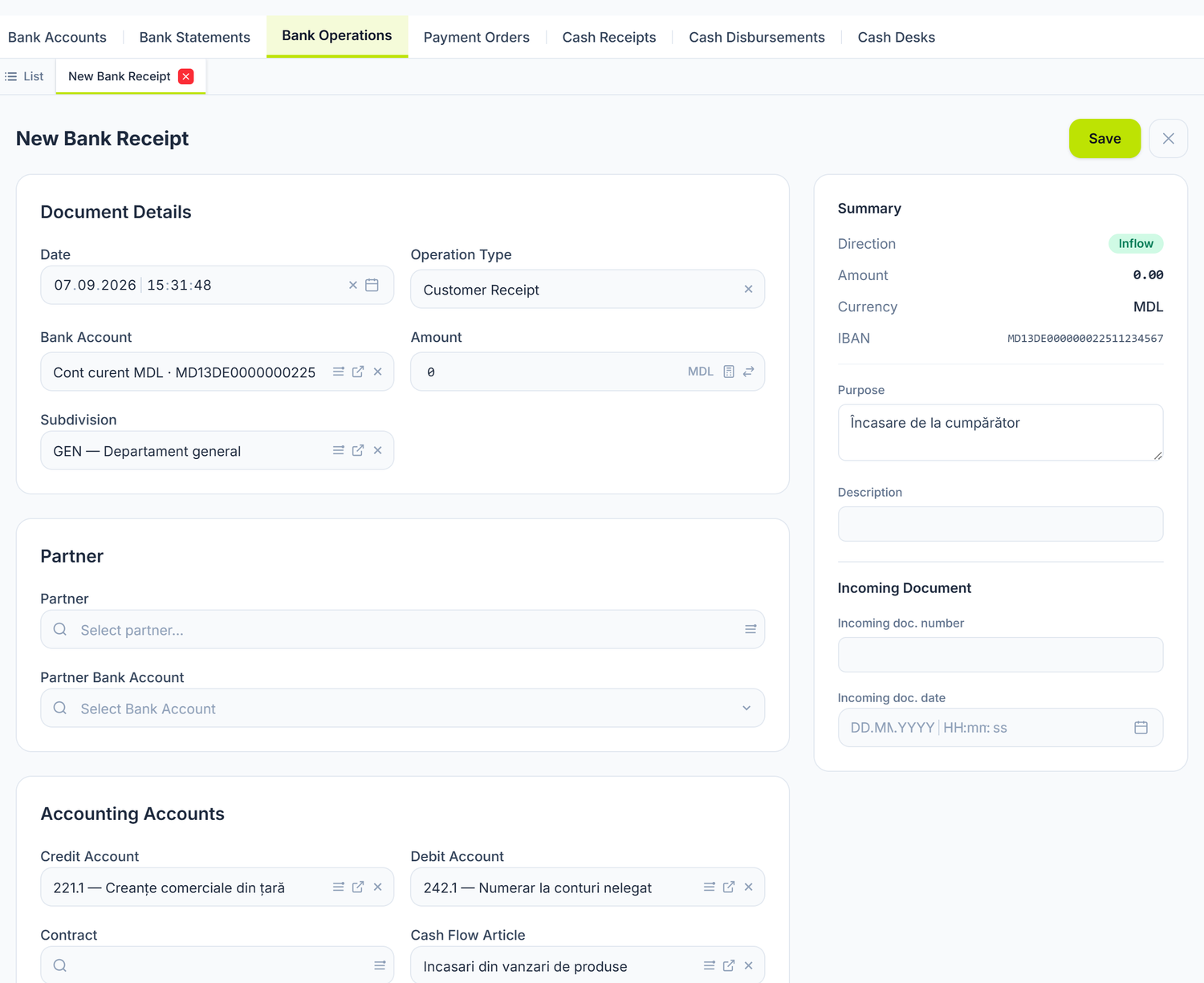Viewport: 1204px width, 983px height.
Task: Save the new bank receipt
Action: pos(1104,138)
